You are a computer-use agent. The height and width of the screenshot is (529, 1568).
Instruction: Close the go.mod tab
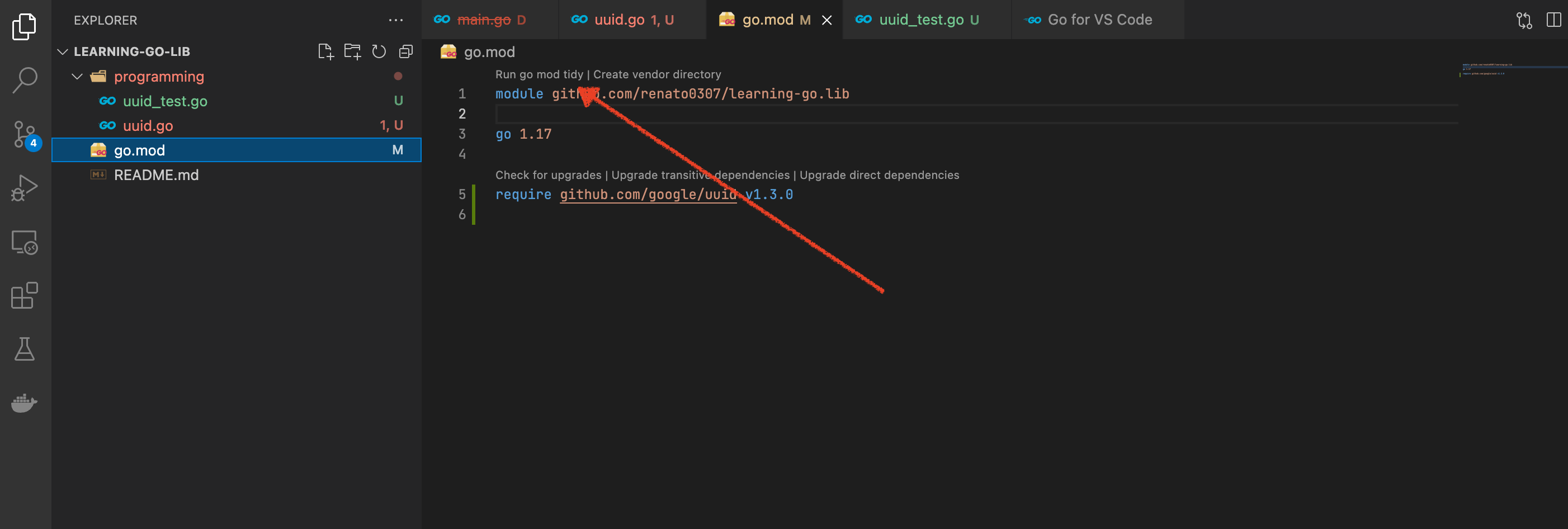pos(826,20)
